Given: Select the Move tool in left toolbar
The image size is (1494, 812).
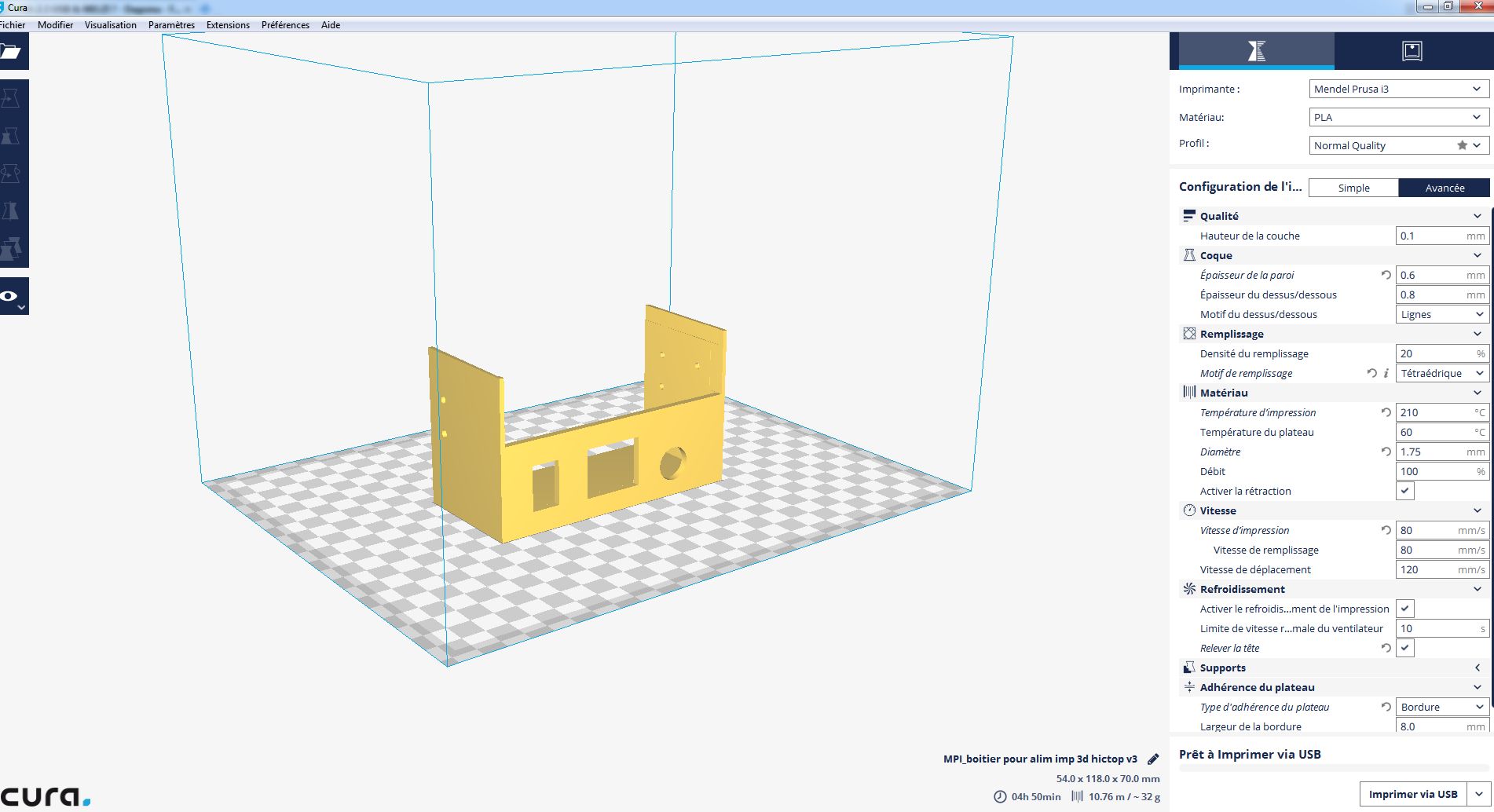Looking at the screenshot, I should click(x=11, y=98).
